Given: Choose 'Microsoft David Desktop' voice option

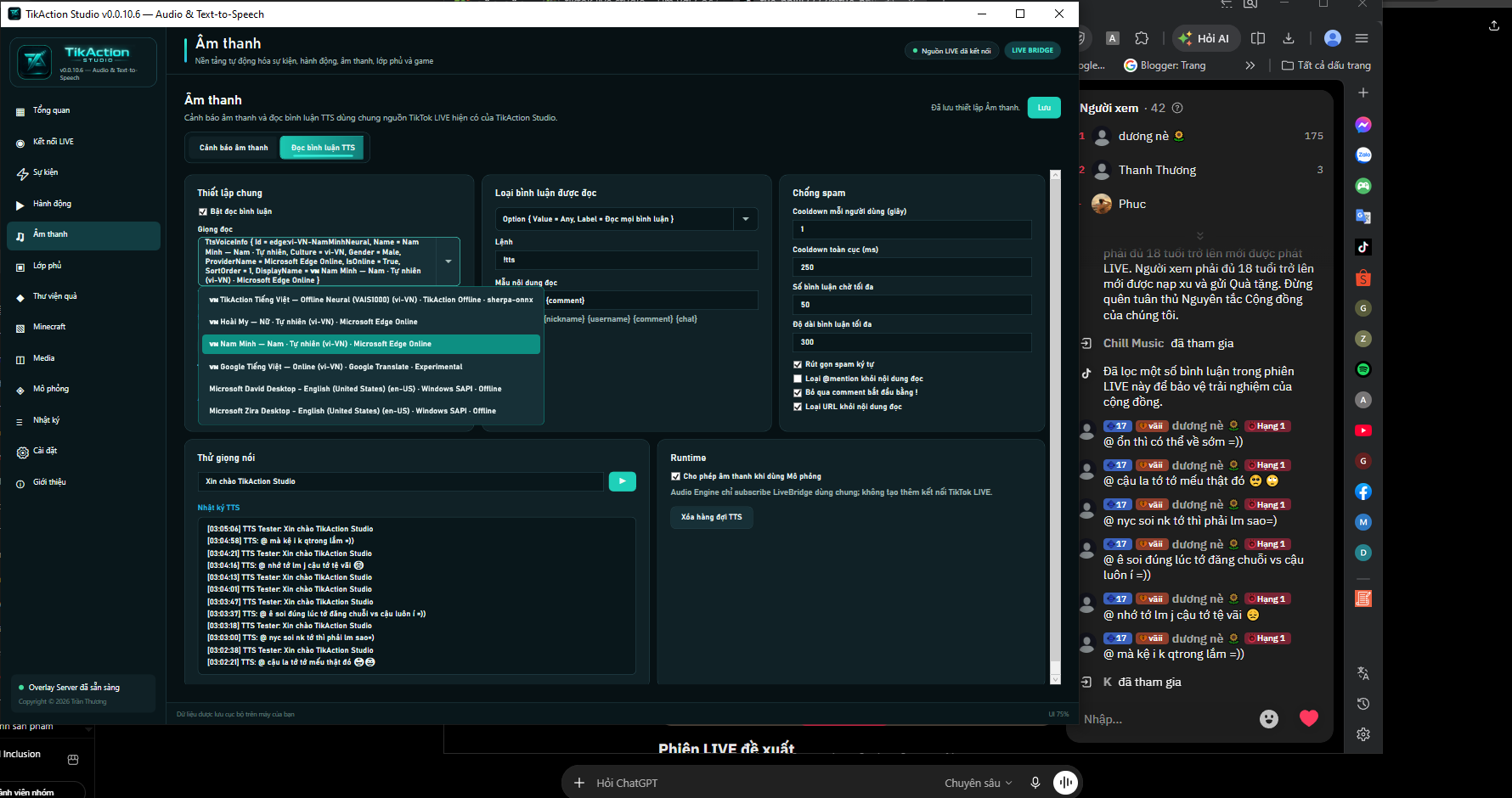Looking at the screenshot, I should point(371,389).
